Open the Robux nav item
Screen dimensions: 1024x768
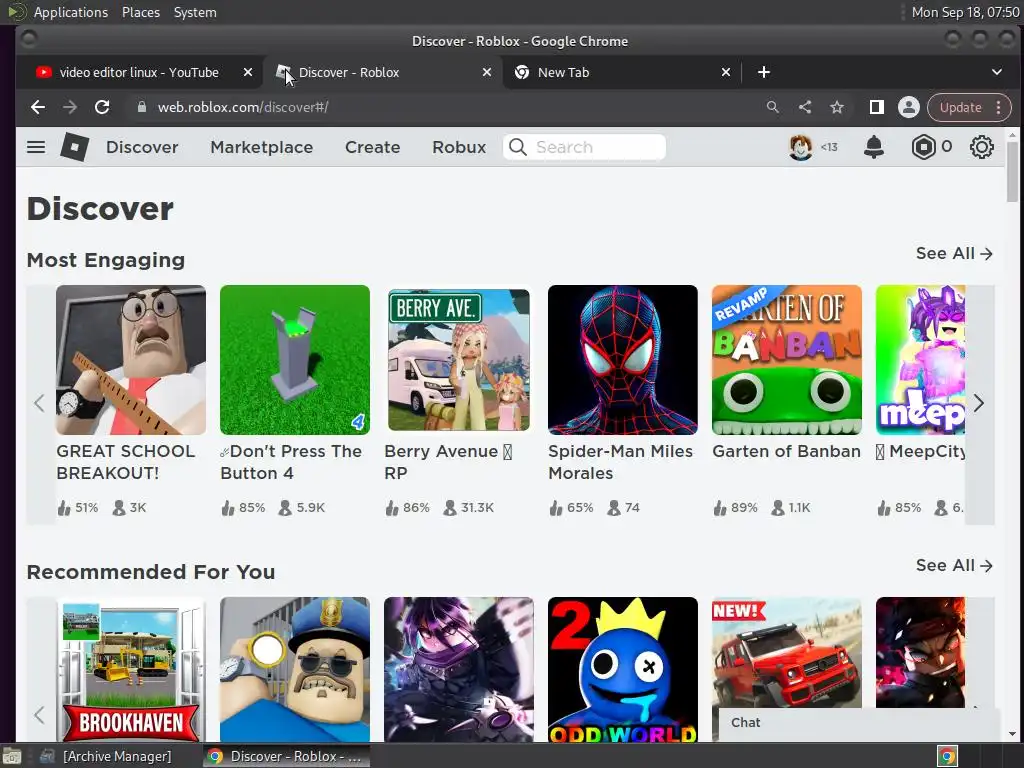coord(459,147)
